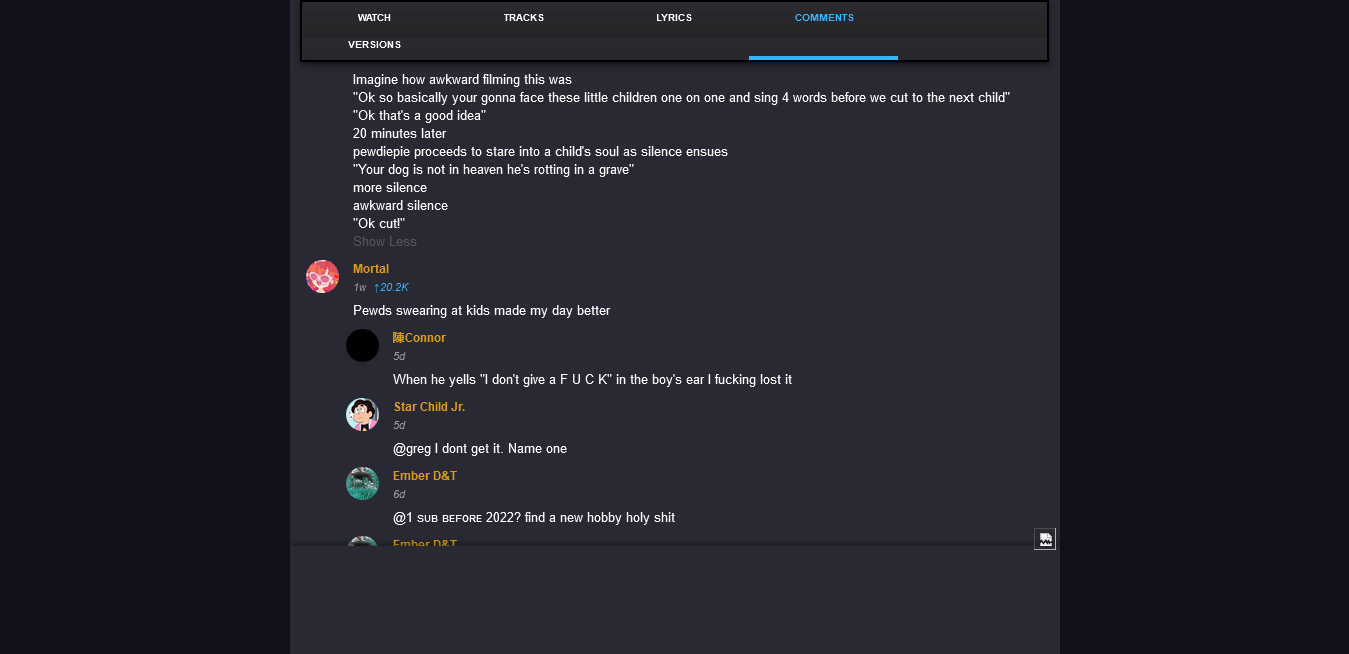The width and height of the screenshot is (1349, 654).
Task: Open the VERSIONS tab
Action: pos(374,45)
